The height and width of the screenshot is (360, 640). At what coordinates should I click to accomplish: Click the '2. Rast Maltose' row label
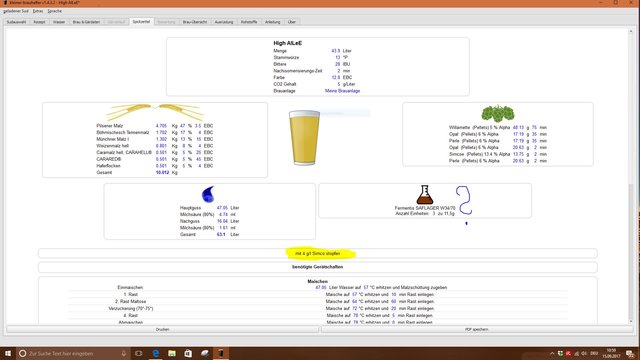[x=131, y=302]
